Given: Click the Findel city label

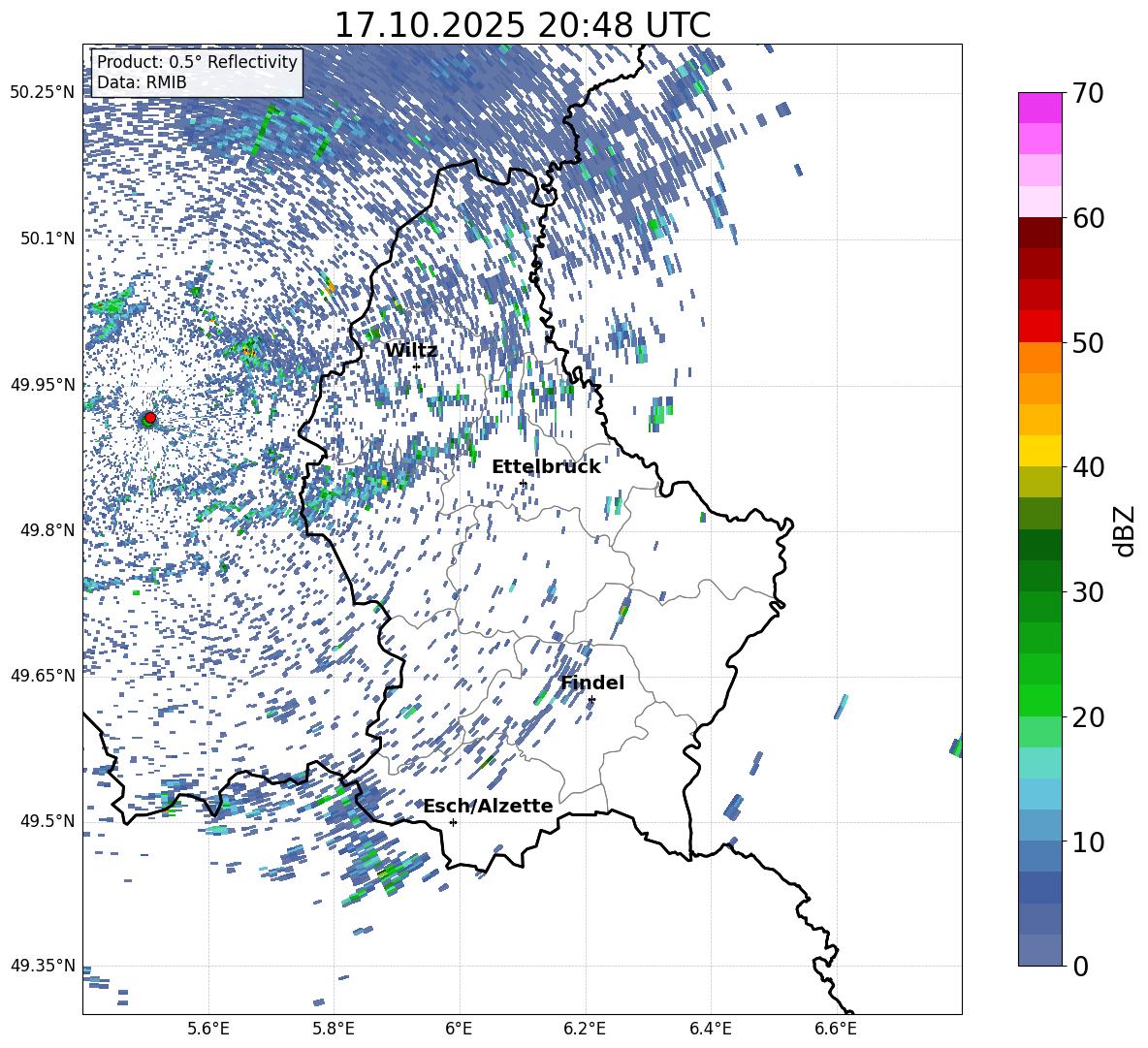Looking at the screenshot, I should pos(592,683).
